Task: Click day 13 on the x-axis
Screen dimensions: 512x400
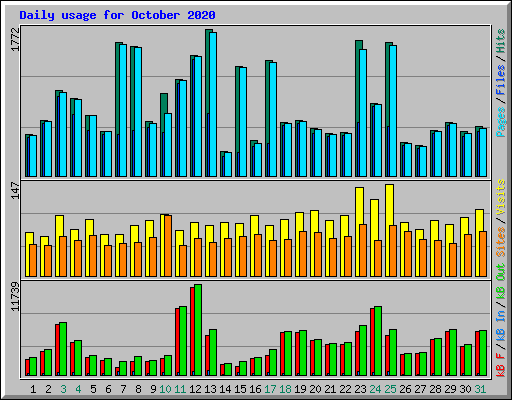Action: coord(210,389)
